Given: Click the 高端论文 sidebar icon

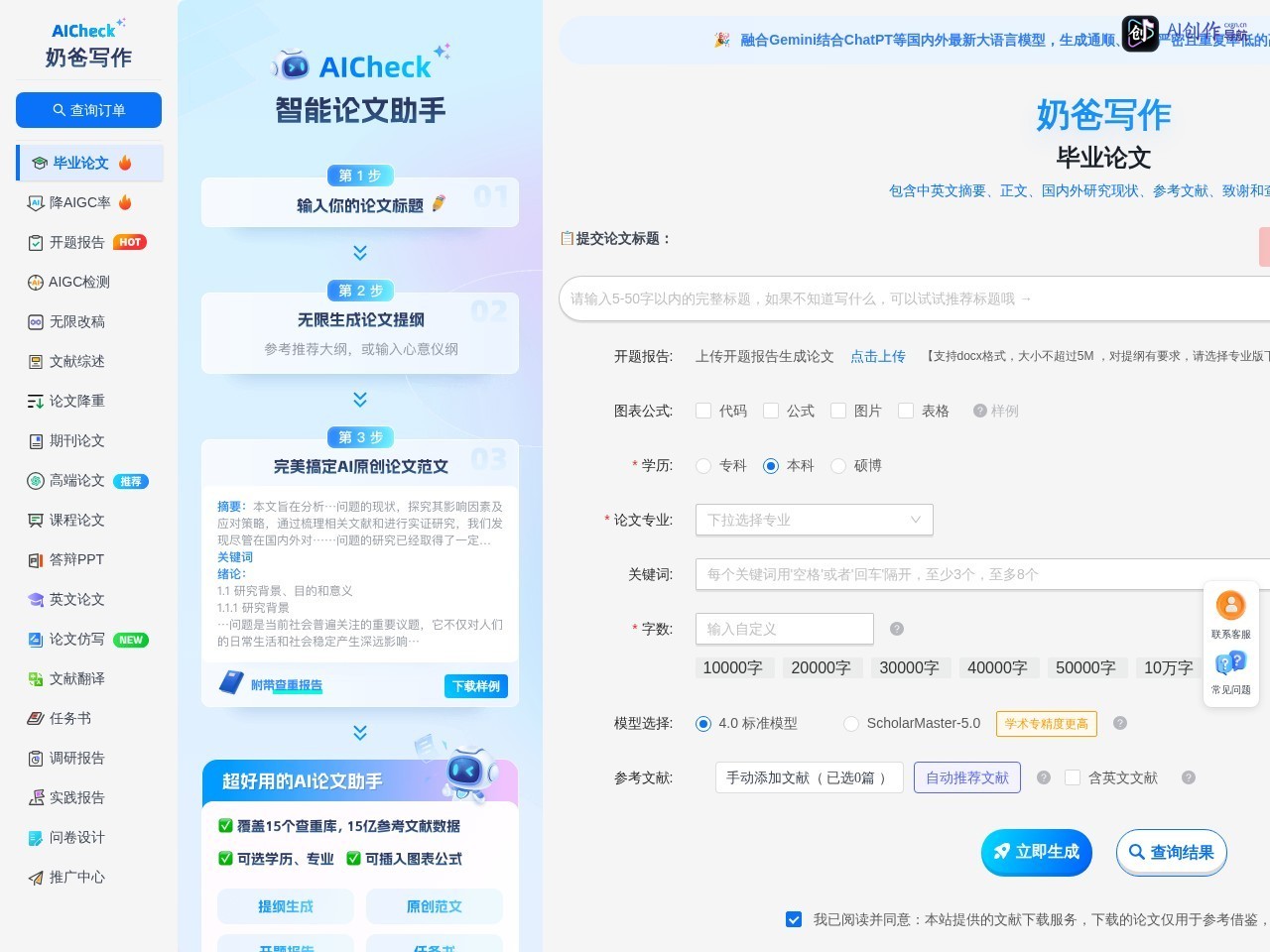Looking at the screenshot, I should point(36,481).
